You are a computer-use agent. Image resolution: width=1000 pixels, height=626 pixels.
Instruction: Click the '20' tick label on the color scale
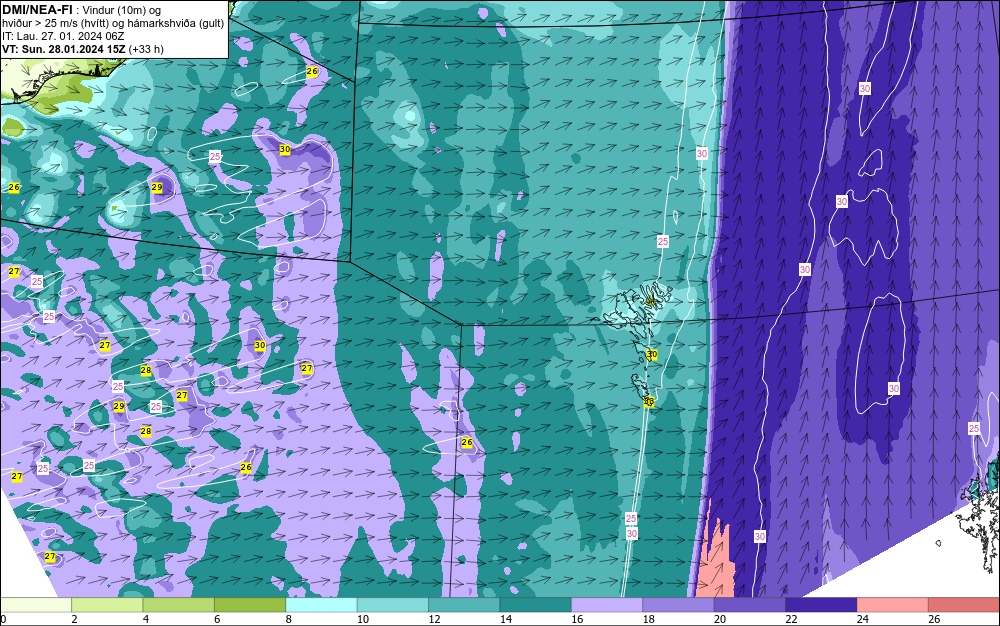720,619
